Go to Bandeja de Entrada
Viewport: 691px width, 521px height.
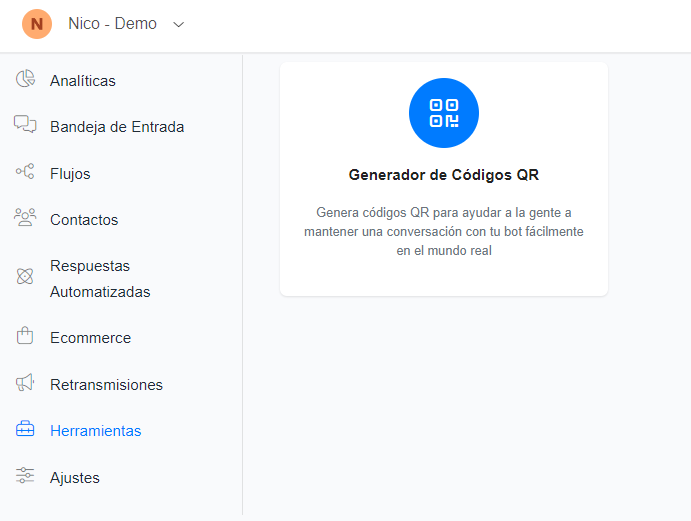[117, 127]
